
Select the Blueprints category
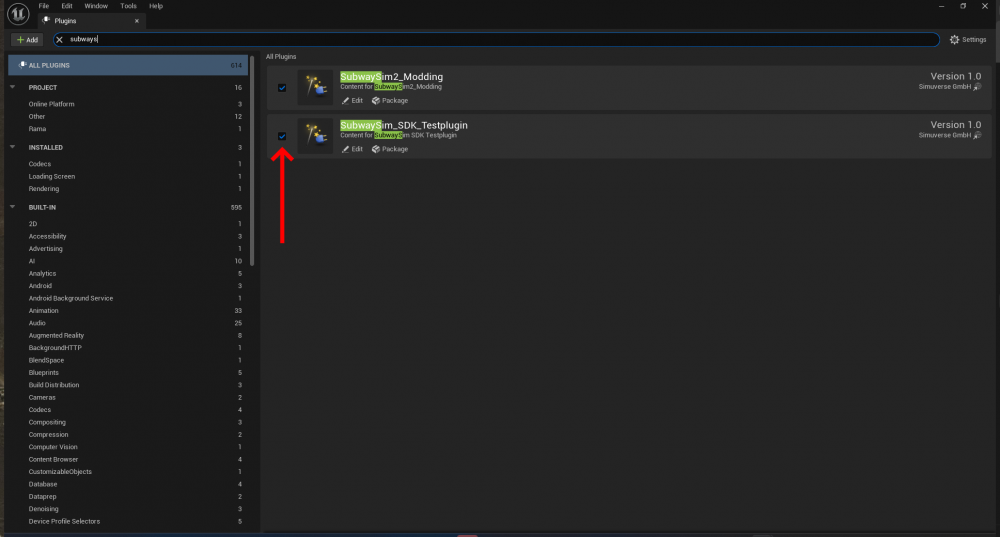43,372
